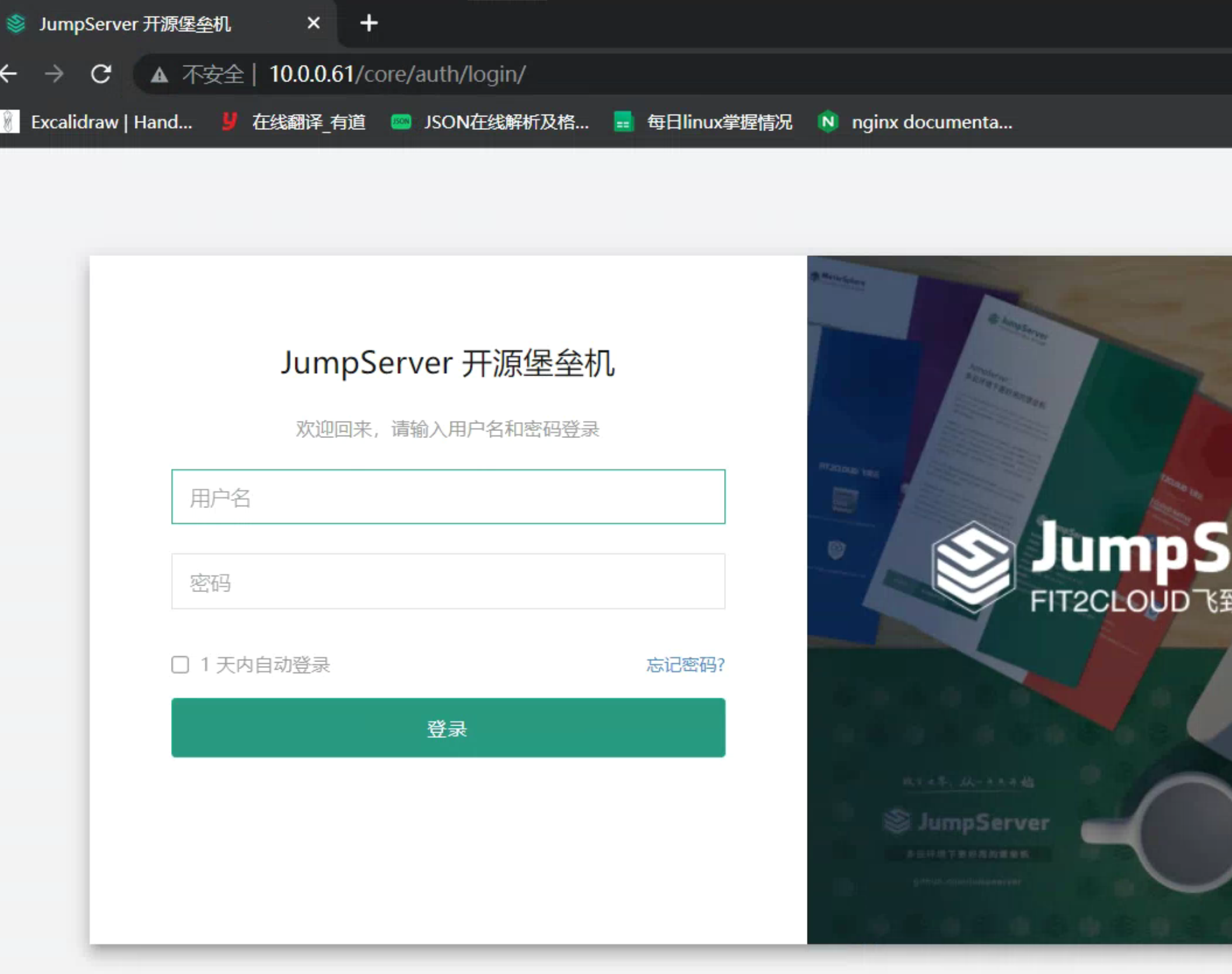Click the nginx documentation bookmark icon
1232x974 pixels.
[x=827, y=122]
